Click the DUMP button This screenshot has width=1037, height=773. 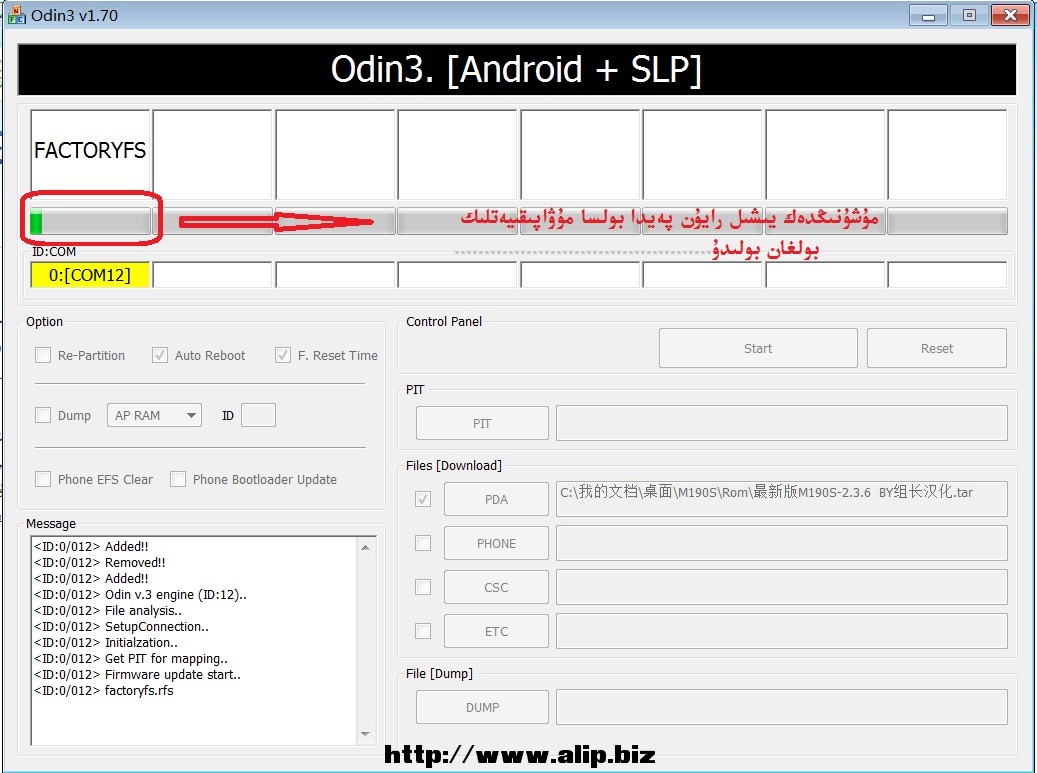[x=482, y=708]
